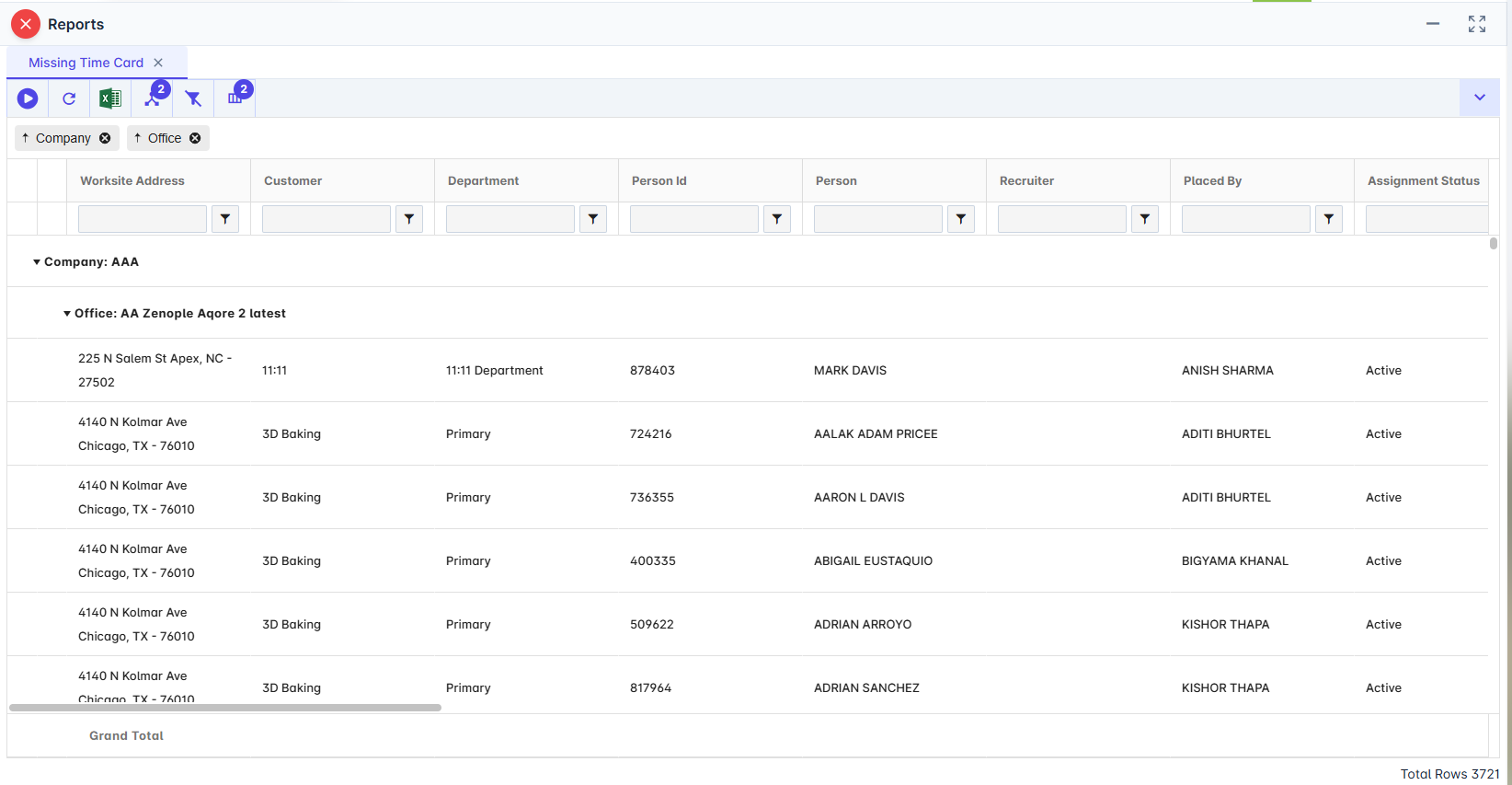This screenshot has height=785, width=1512.
Task: Sort by Person Id column header
Action: point(659,180)
